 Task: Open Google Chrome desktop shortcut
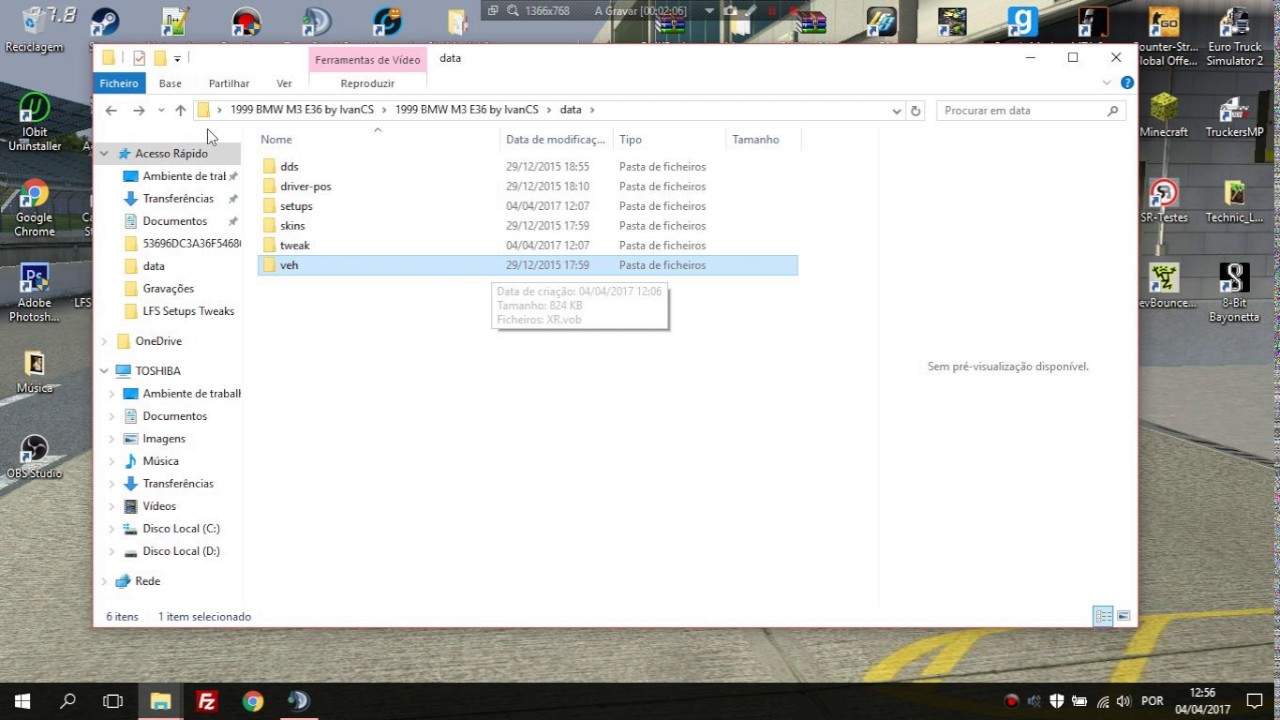click(x=34, y=209)
